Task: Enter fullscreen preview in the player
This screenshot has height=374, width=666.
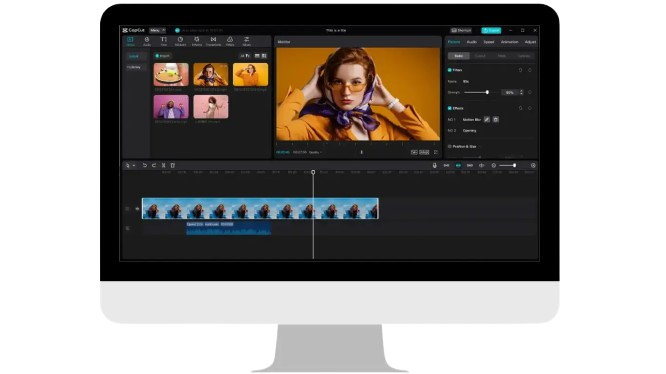Action: [435, 152]
